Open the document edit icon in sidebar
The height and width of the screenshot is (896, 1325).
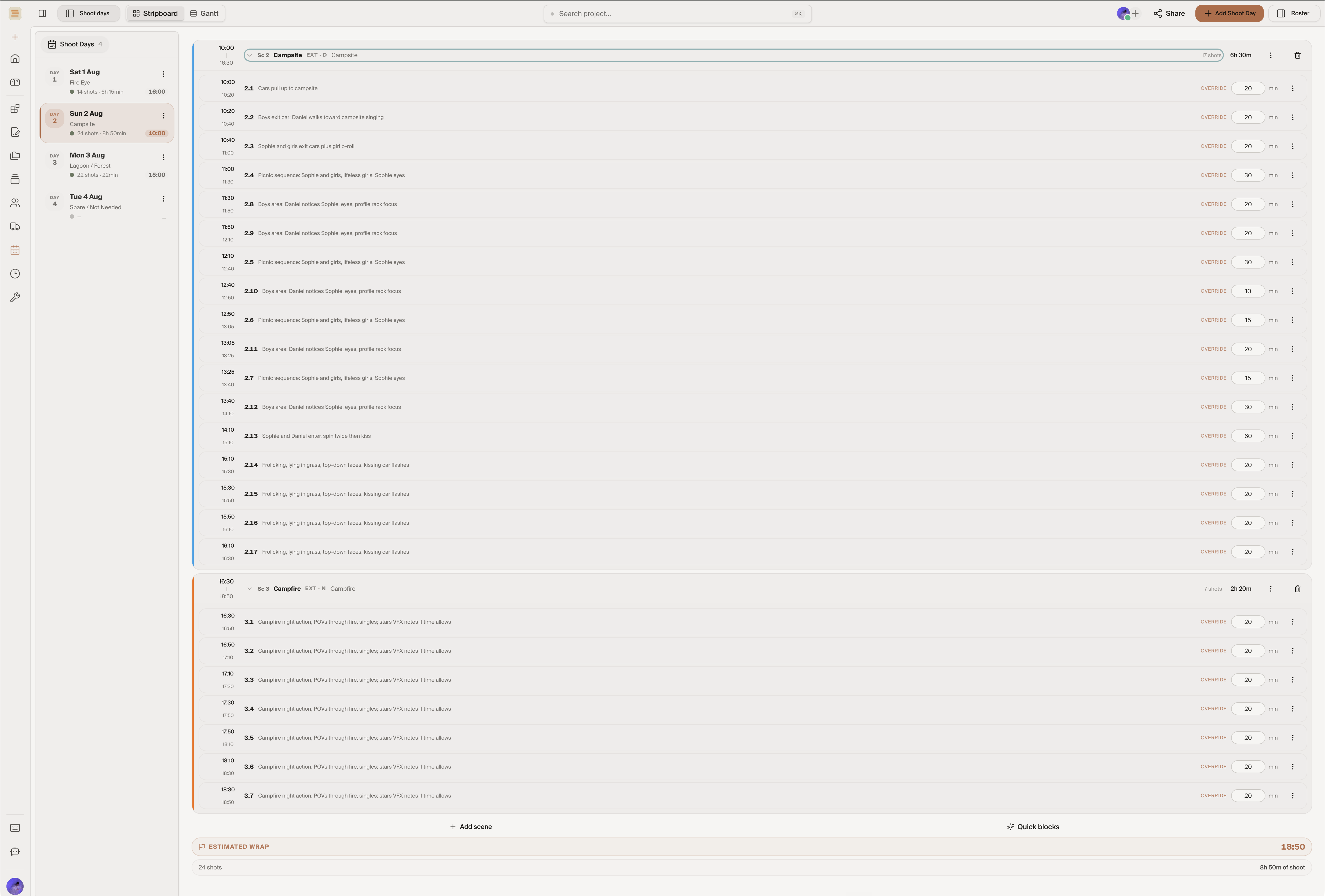pyautogui.click(x=15, y=132)
